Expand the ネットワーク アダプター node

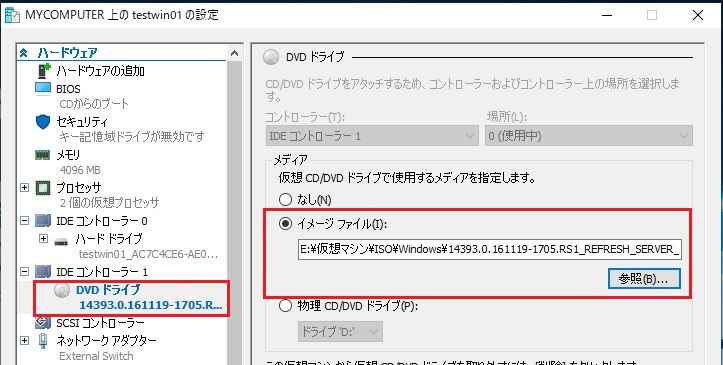[x=24, y=341]
